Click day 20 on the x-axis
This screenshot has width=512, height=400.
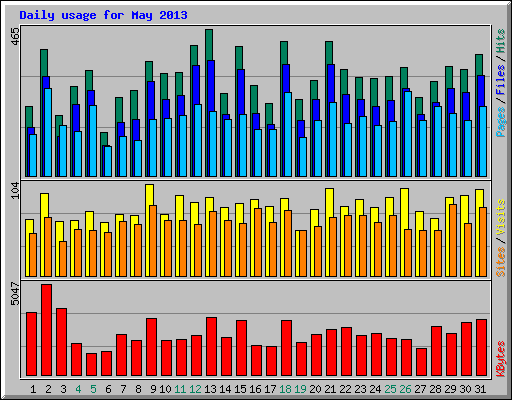[315, 389]
